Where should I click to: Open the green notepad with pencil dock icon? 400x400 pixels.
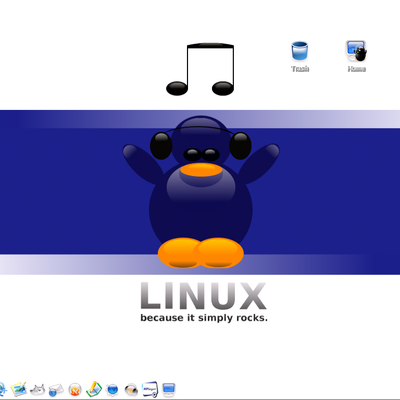[94, 389]
